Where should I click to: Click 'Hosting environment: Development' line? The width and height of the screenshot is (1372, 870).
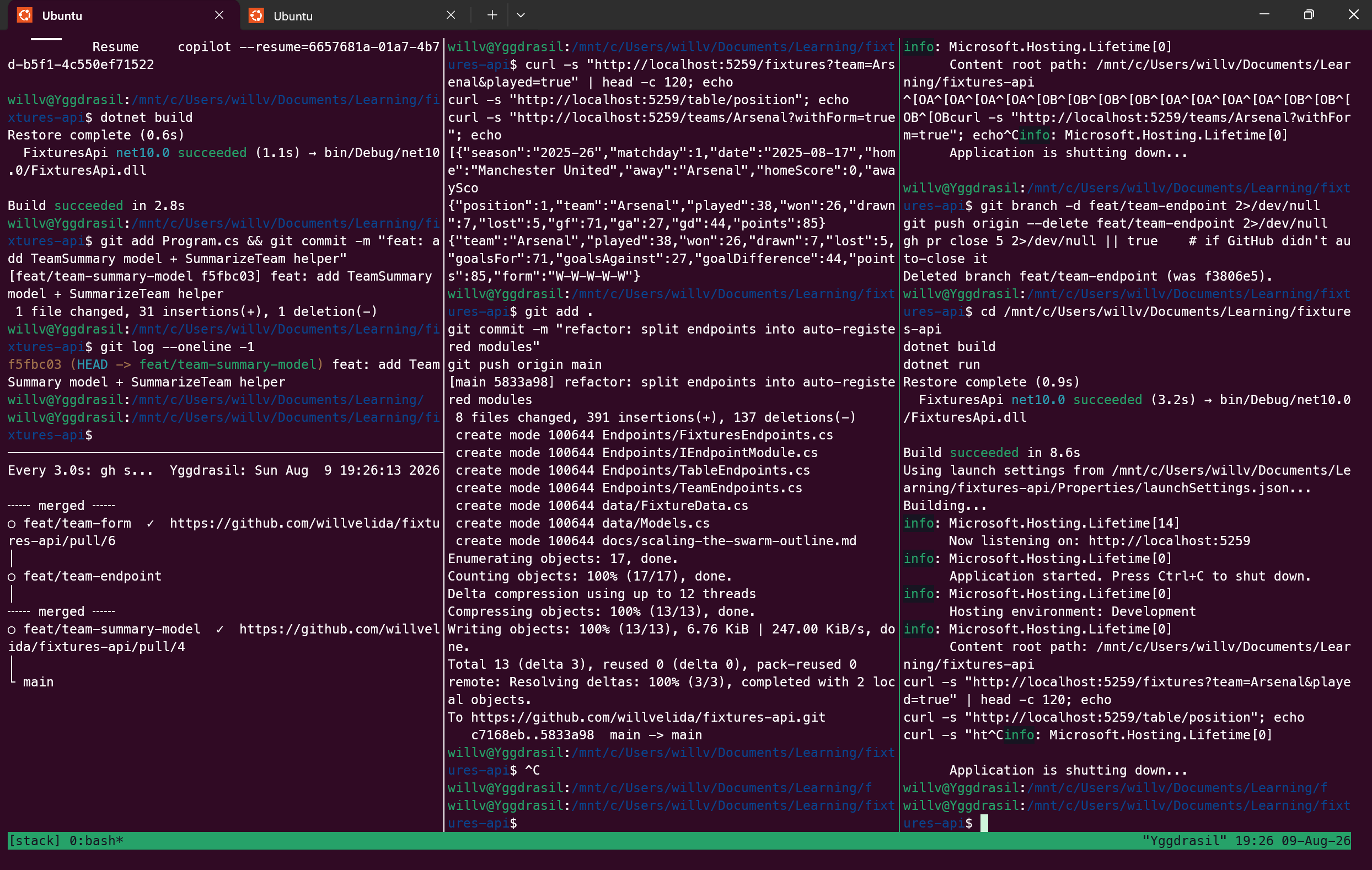[1073, 611]
